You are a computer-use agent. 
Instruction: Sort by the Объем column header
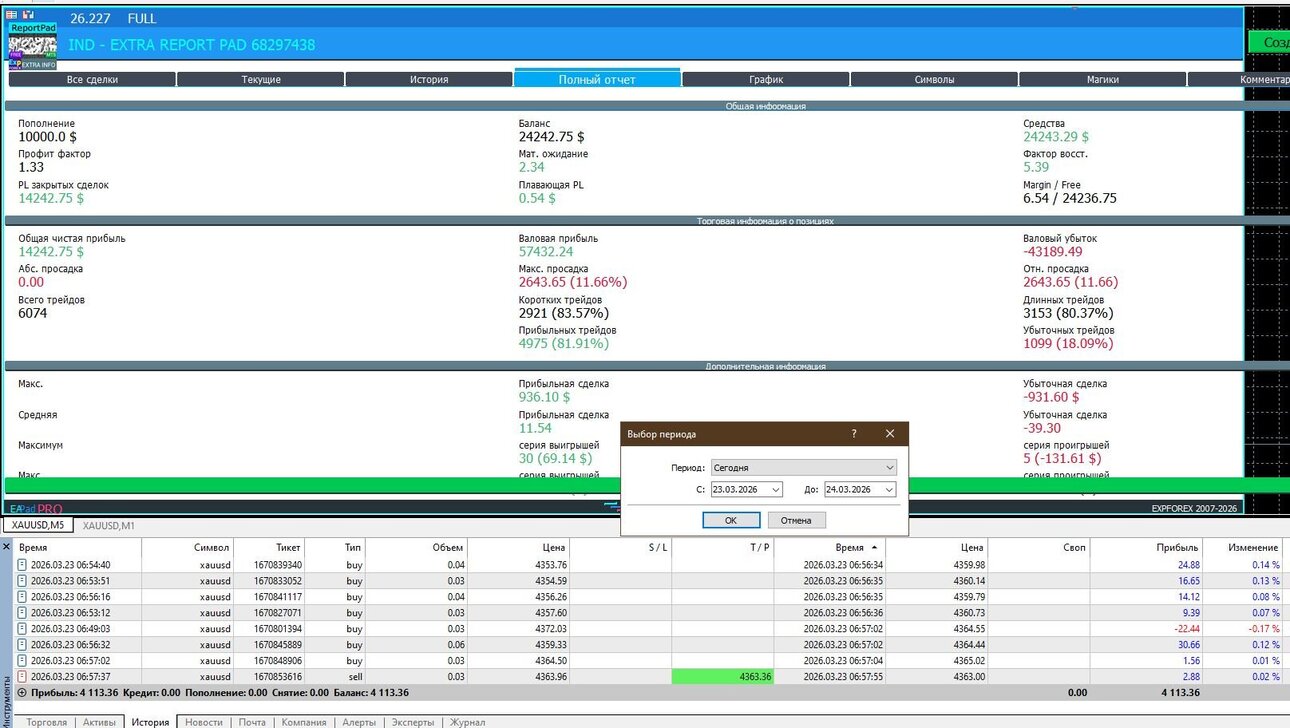(418, 548)
